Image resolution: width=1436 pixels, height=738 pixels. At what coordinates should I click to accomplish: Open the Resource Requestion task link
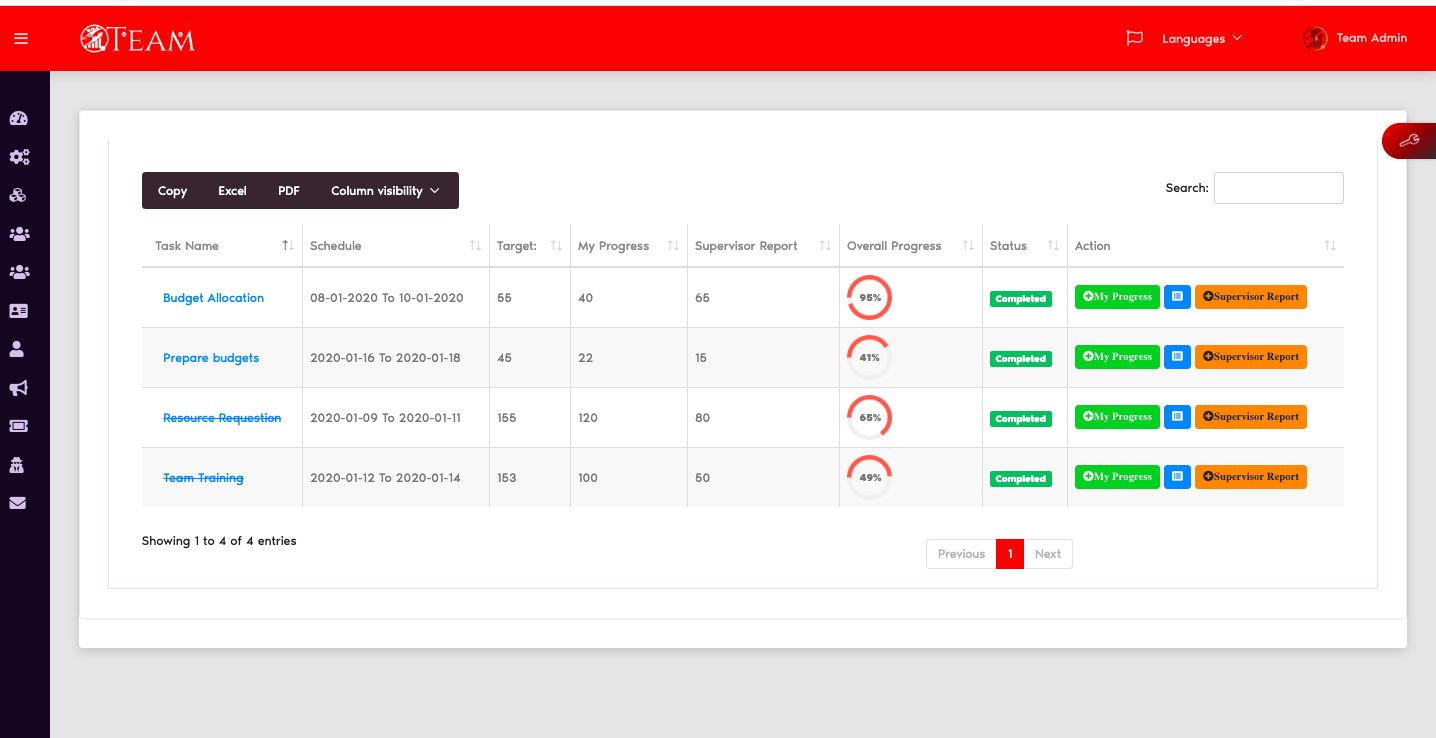click(222, 418)
